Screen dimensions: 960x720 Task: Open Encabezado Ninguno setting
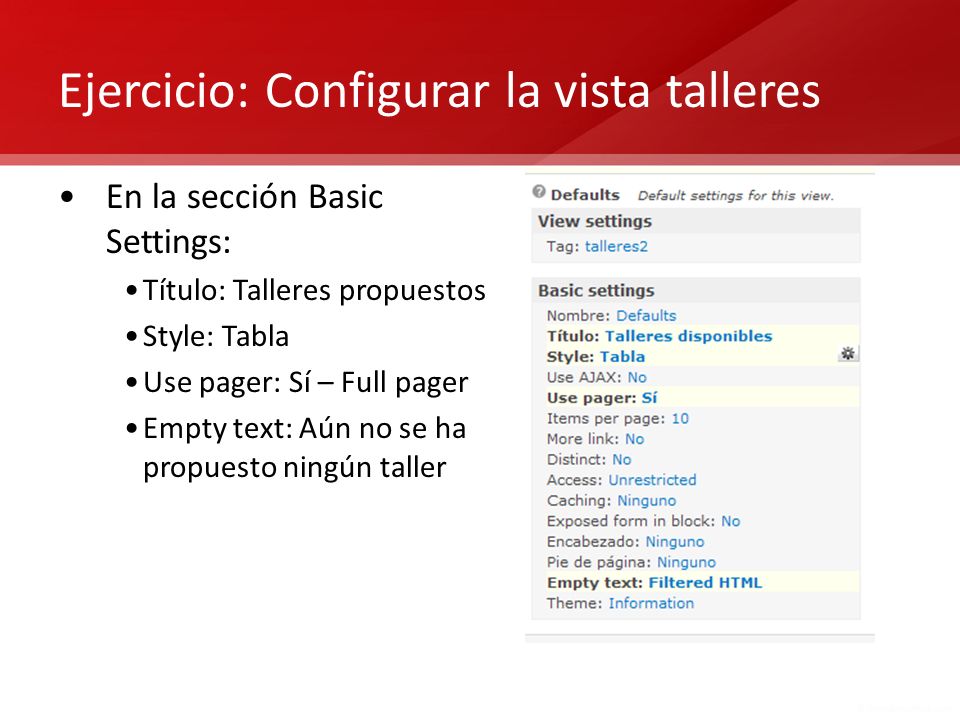[x=675, y=541]
